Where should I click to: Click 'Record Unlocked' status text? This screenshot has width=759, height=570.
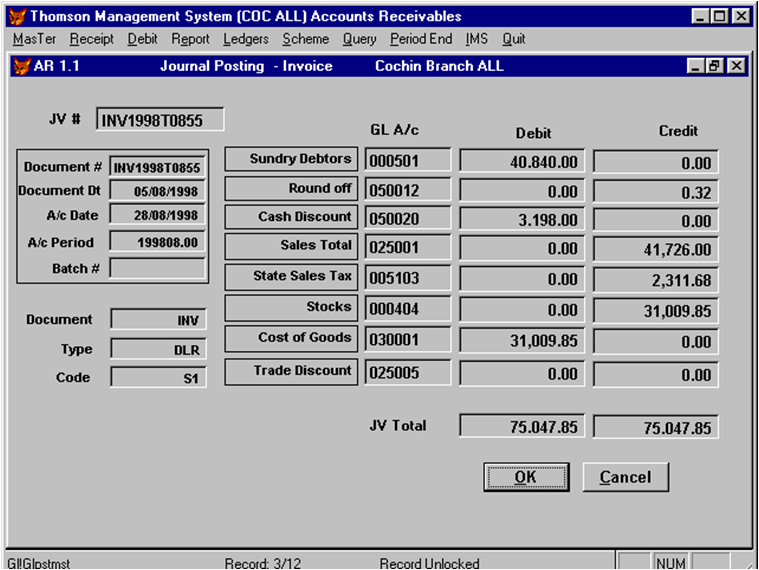(429, 563)
